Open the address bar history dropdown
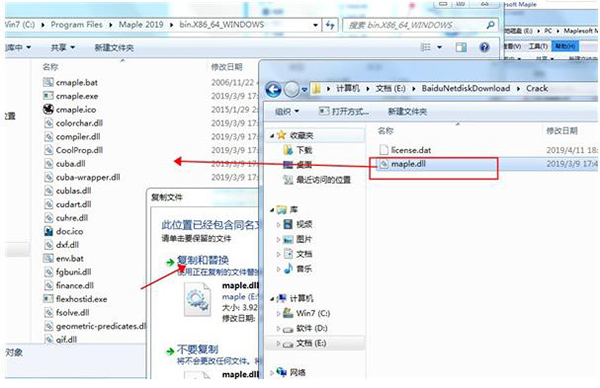The image size is (600, 388). coord(315,25)
